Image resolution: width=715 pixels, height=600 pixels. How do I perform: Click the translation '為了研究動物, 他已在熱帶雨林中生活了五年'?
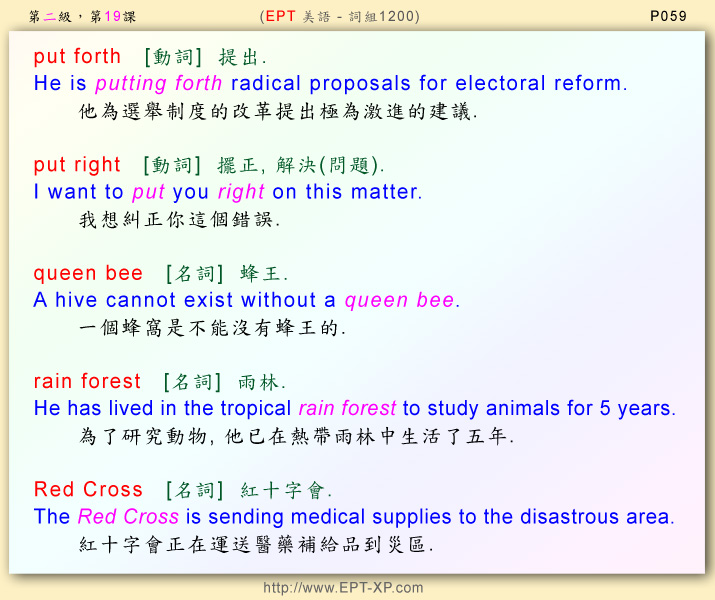click(297, 436)
